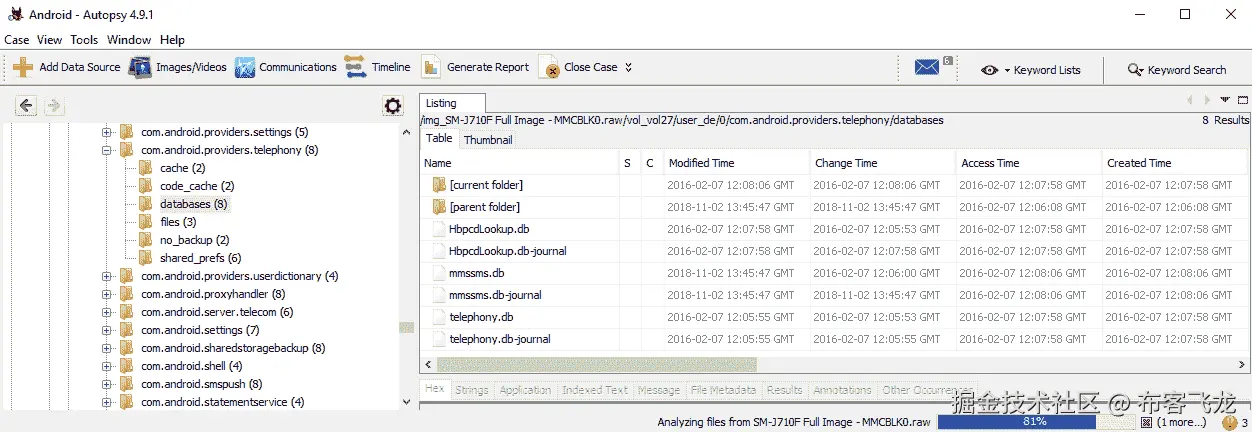Select the telephony.db-journal row
The height and width of the screenshot is (432, 1252).
coord(834,339)
